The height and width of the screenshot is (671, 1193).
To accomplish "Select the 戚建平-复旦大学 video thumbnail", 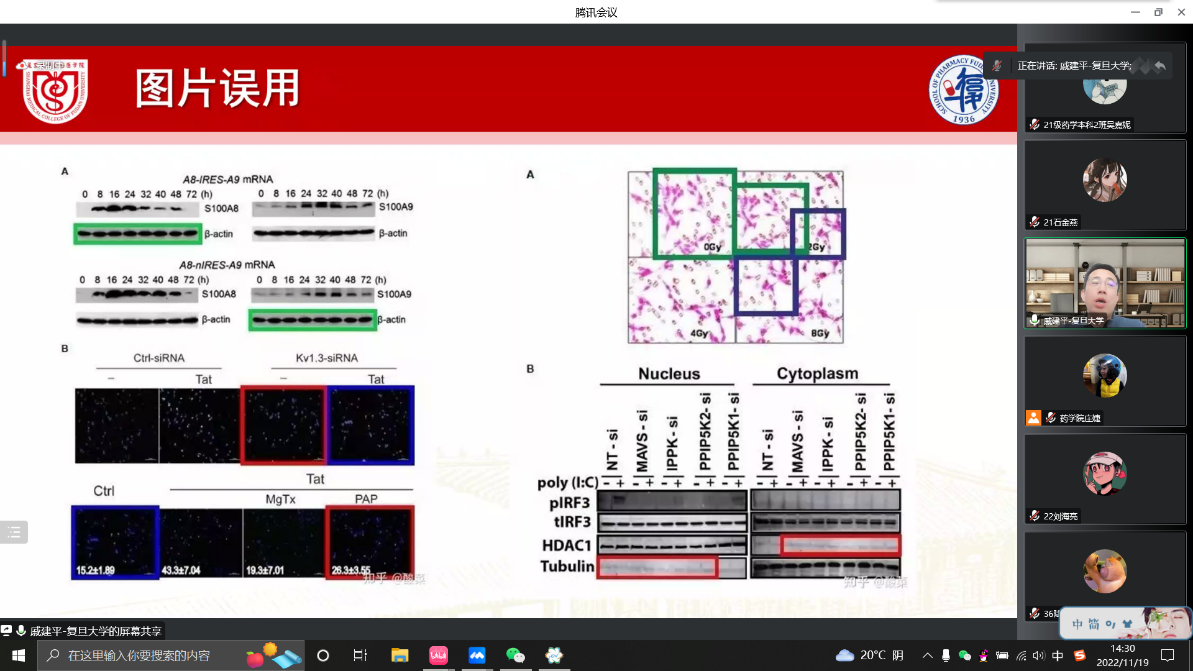I will point(1105,283).
